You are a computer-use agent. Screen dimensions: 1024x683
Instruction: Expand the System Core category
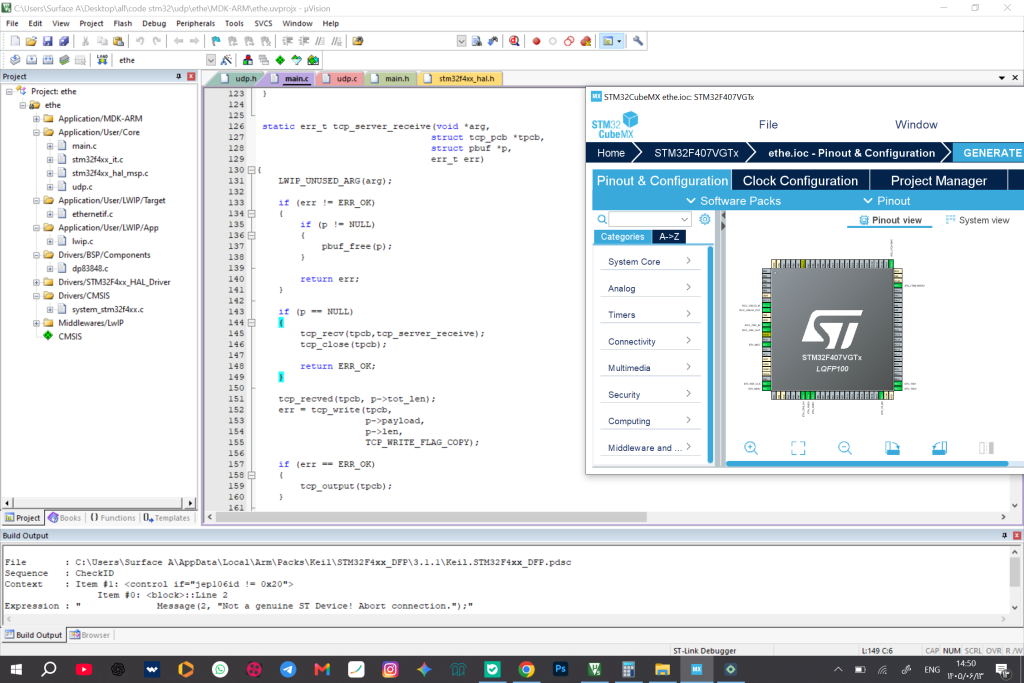[649, 261]
